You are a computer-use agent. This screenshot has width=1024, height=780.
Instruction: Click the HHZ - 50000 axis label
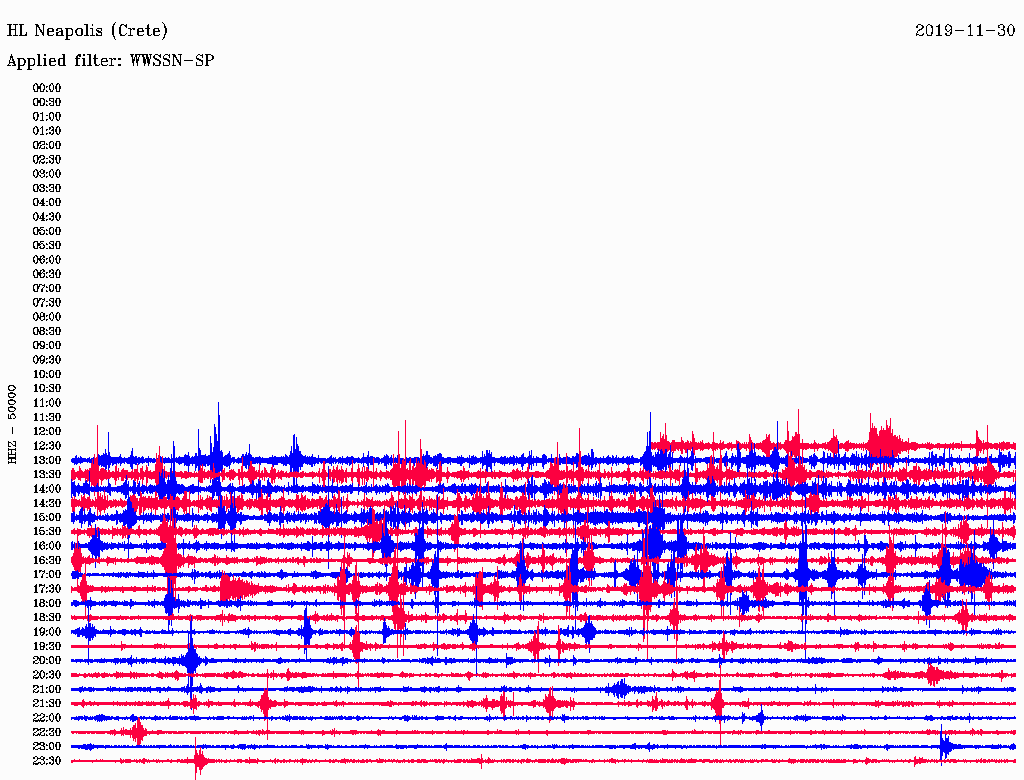12,424
